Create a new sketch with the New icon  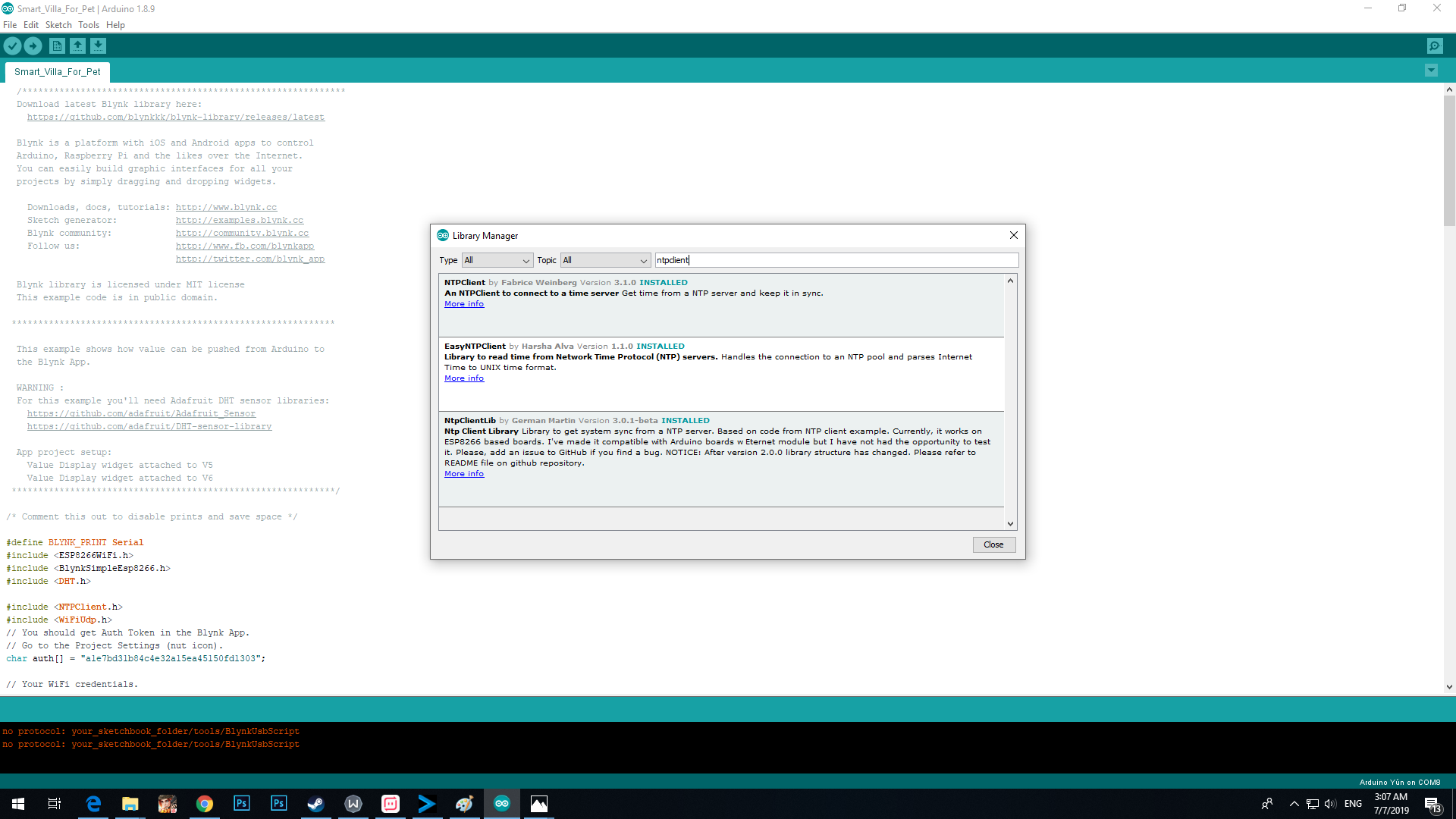click(57, 46)
